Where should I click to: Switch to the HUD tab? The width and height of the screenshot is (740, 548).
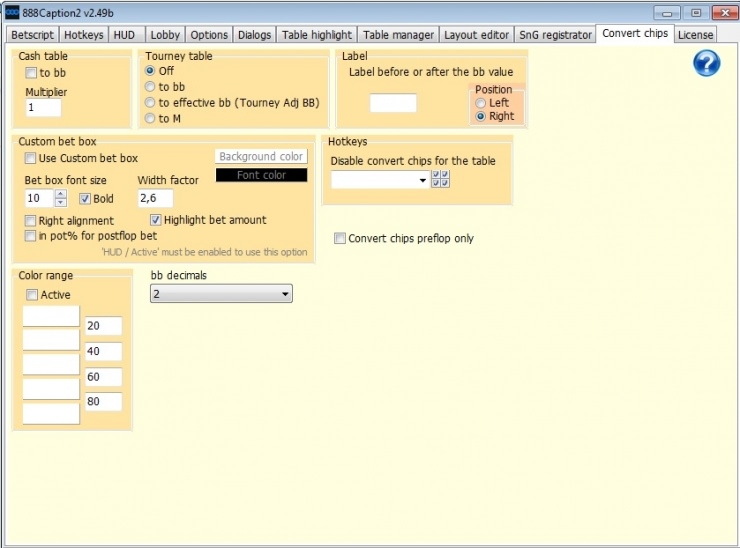(124, 35)
